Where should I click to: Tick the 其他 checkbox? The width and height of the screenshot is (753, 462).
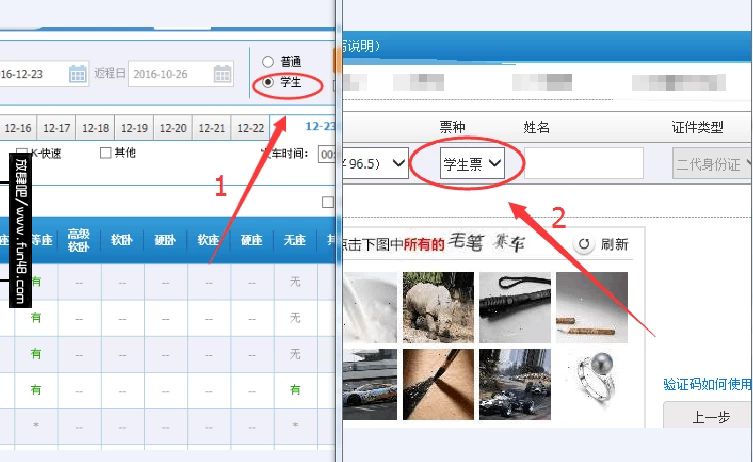(x=105, y=153)
